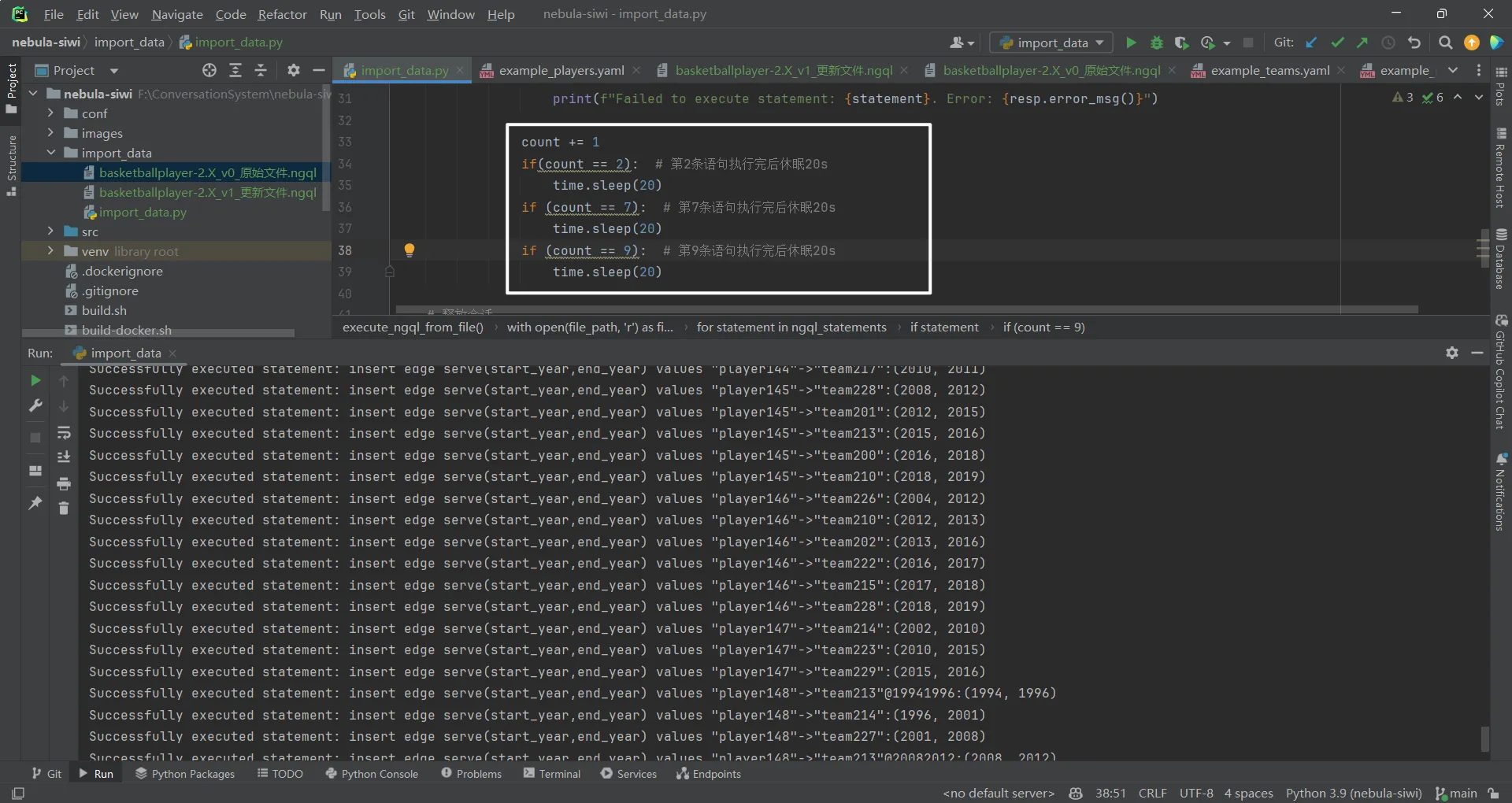Image resolution: width=1512 pixels, height=803 pixels.
Task: Open the Python Console tool window
Action: [371, 774]
